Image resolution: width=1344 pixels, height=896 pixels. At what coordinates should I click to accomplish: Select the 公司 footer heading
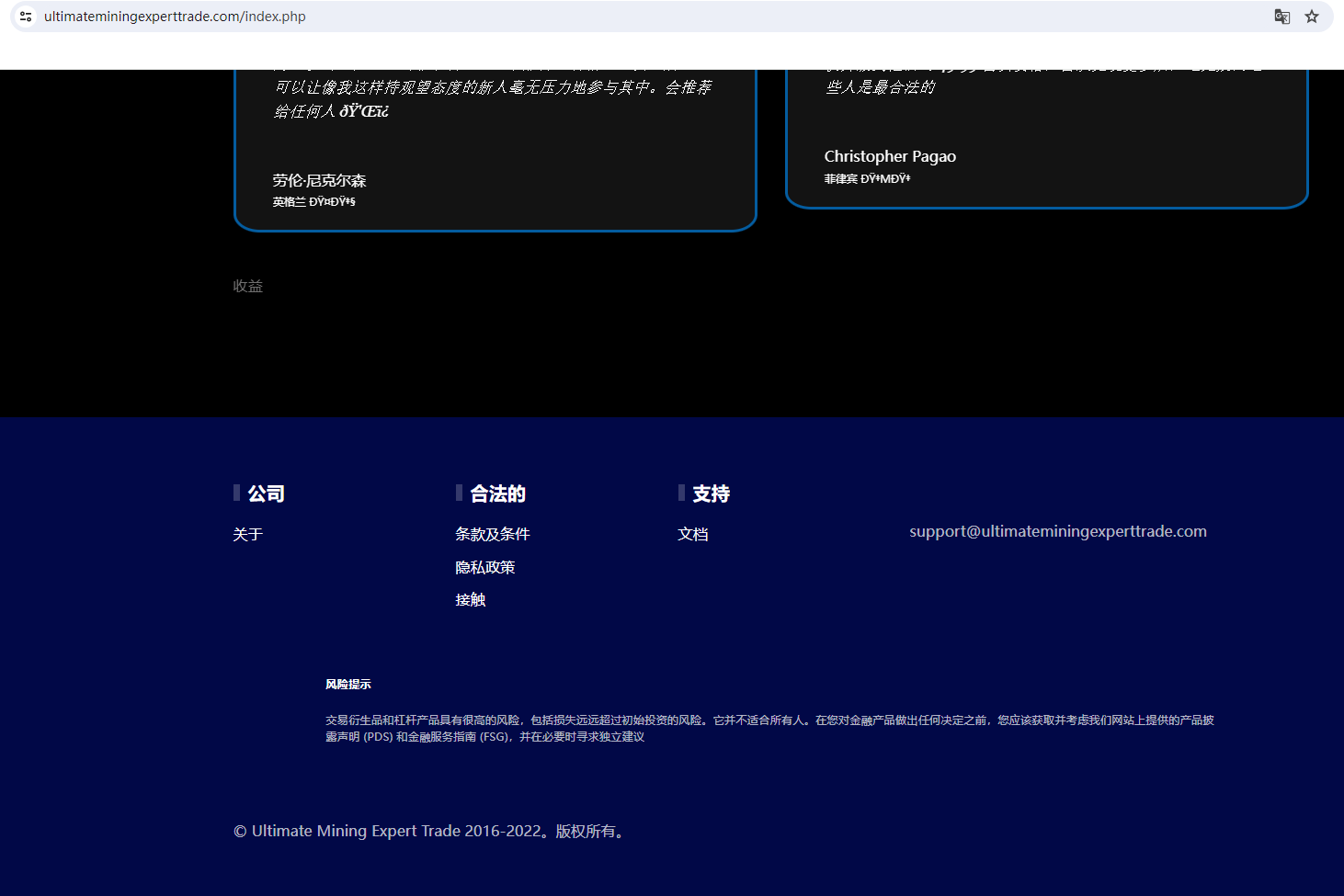tap(267, 494)
